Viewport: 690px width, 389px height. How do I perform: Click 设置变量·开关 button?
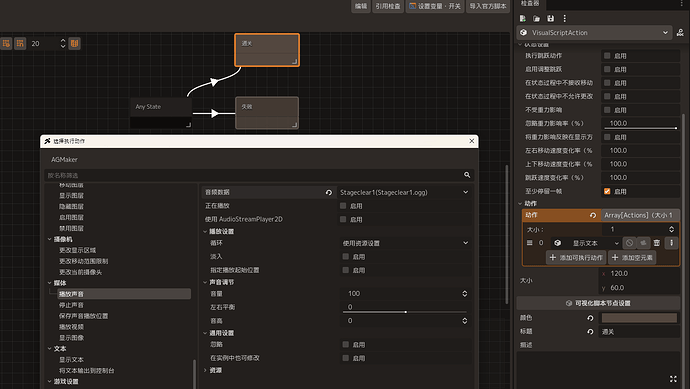435,6
